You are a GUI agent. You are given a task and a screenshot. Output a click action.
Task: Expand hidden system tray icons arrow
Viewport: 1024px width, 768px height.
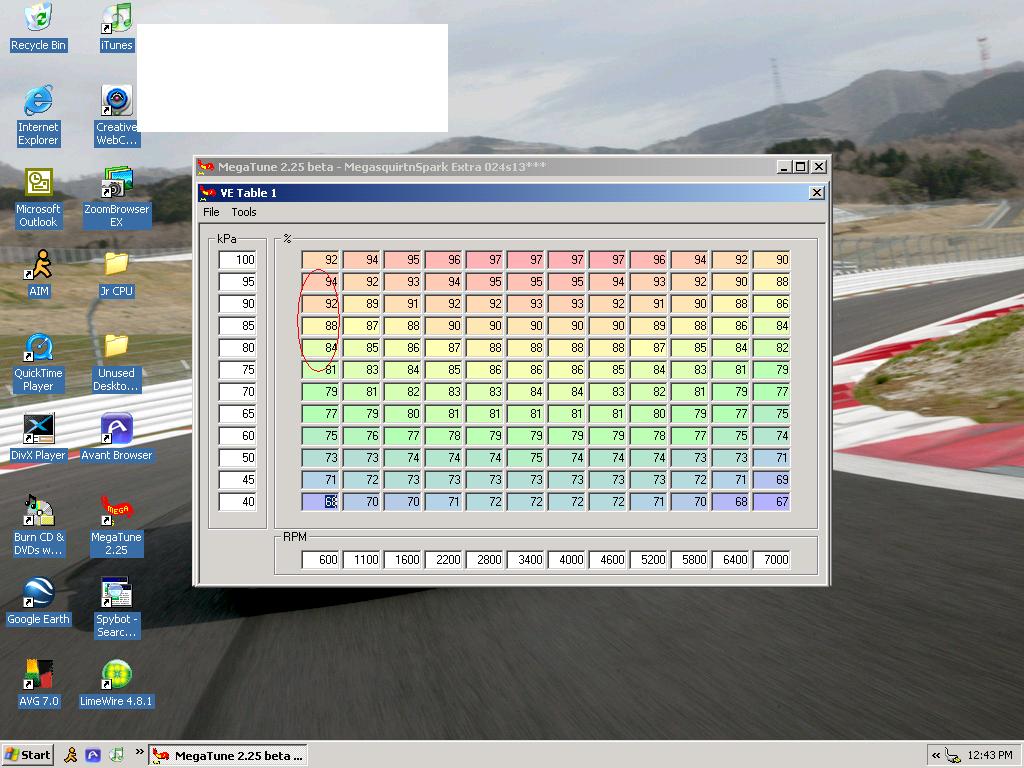[935, 755]
